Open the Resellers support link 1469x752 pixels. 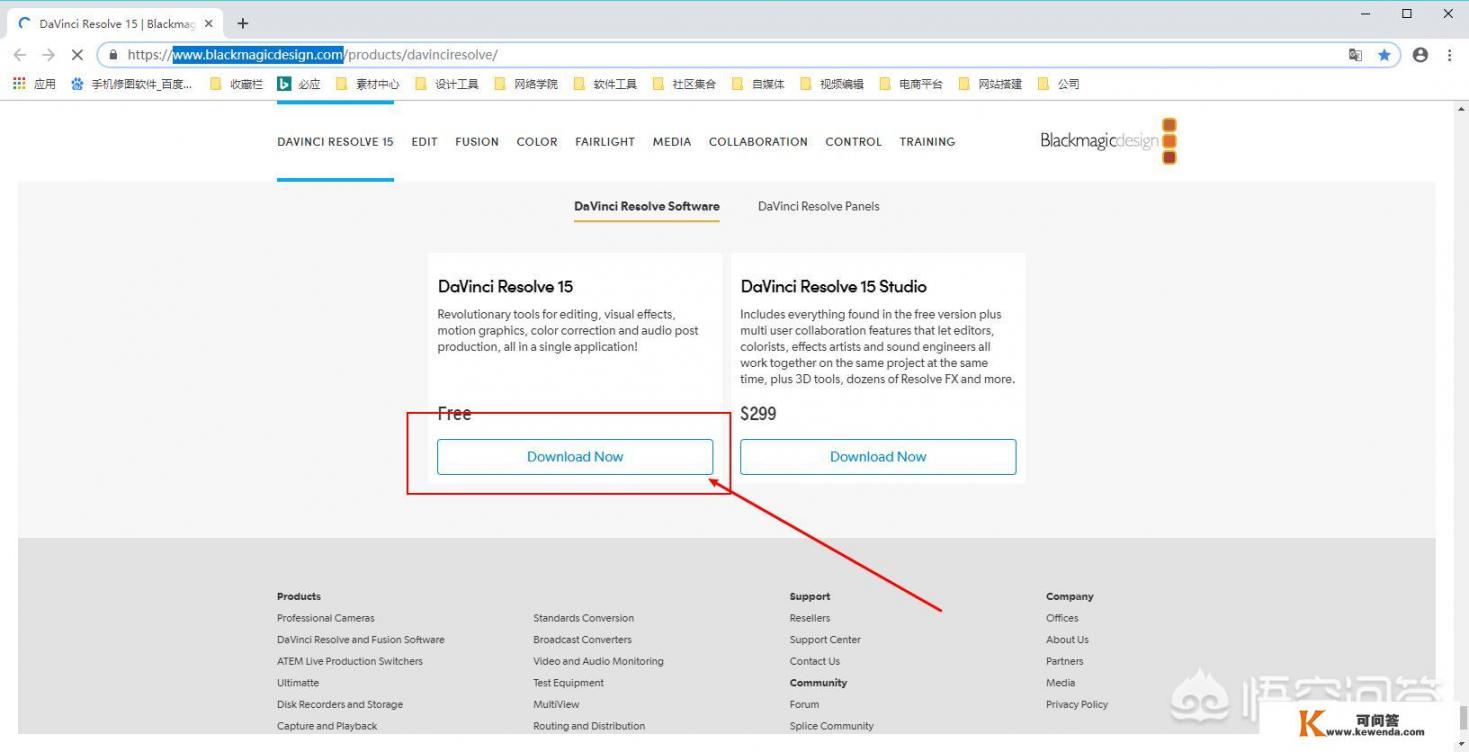tap(810, 618)
